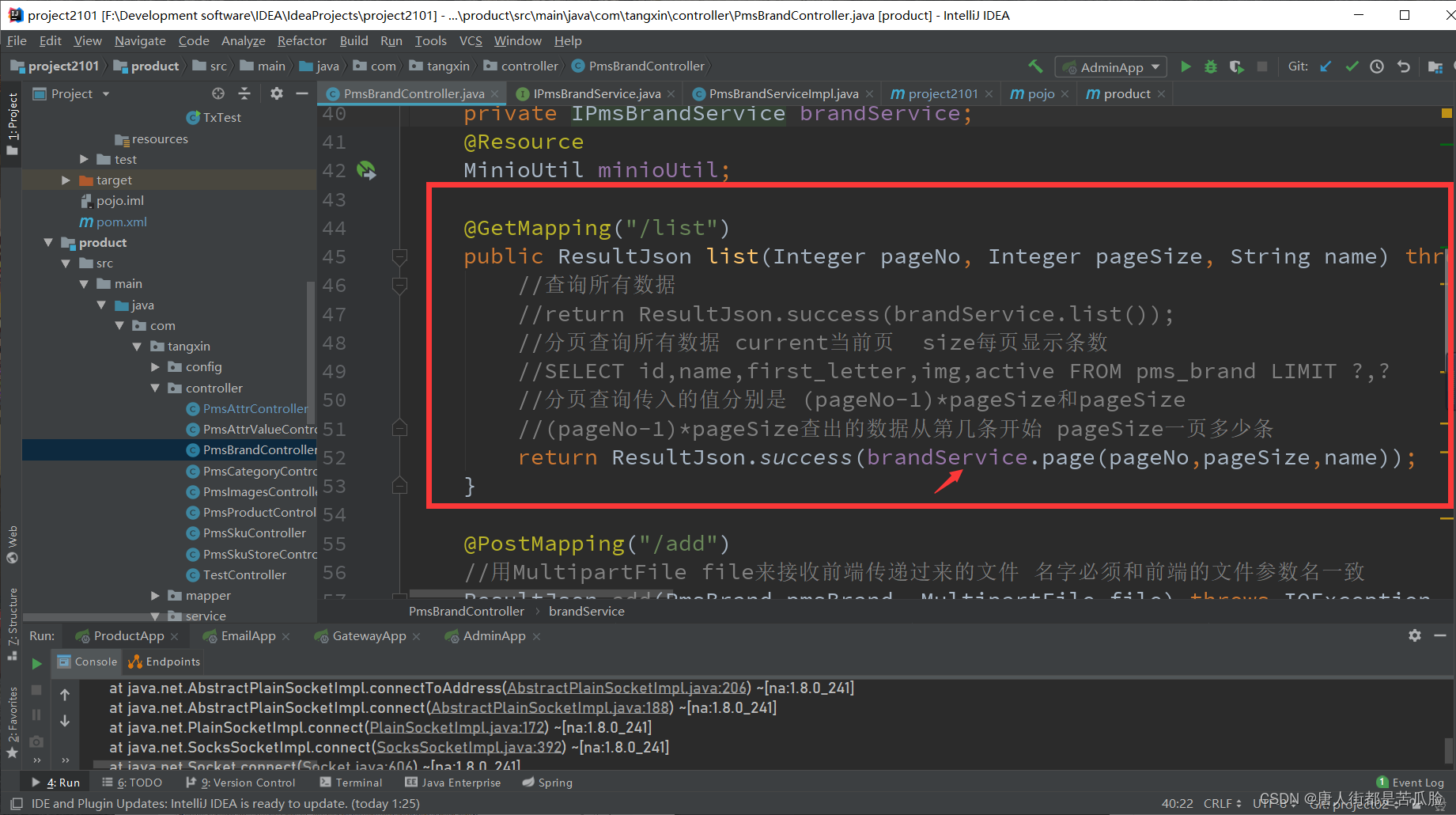Open Event Log in status bar
This screenshot has height=815, width=1456.
pyautogui.click(x=1410, y=783)
